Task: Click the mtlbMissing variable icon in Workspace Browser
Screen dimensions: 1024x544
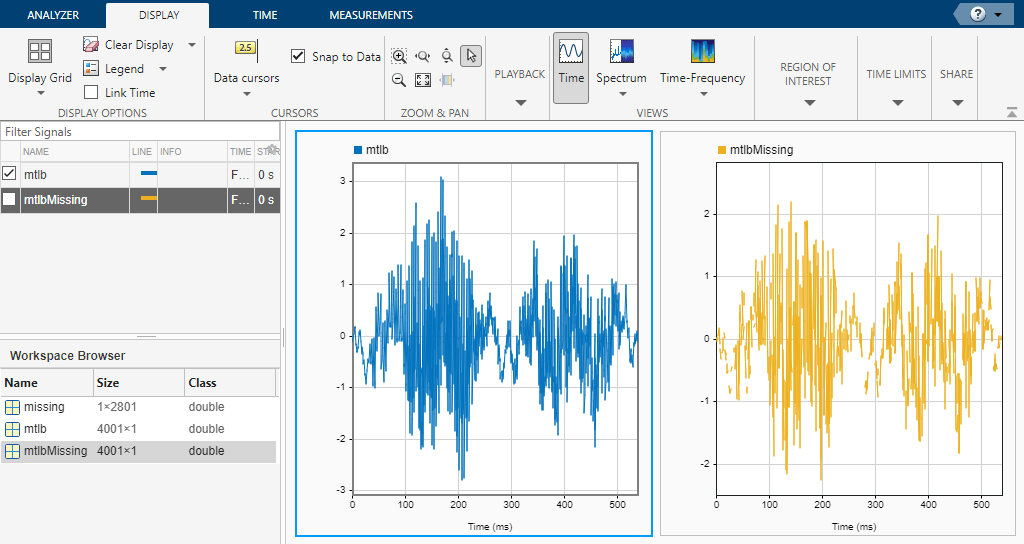Action: (12, 451)
